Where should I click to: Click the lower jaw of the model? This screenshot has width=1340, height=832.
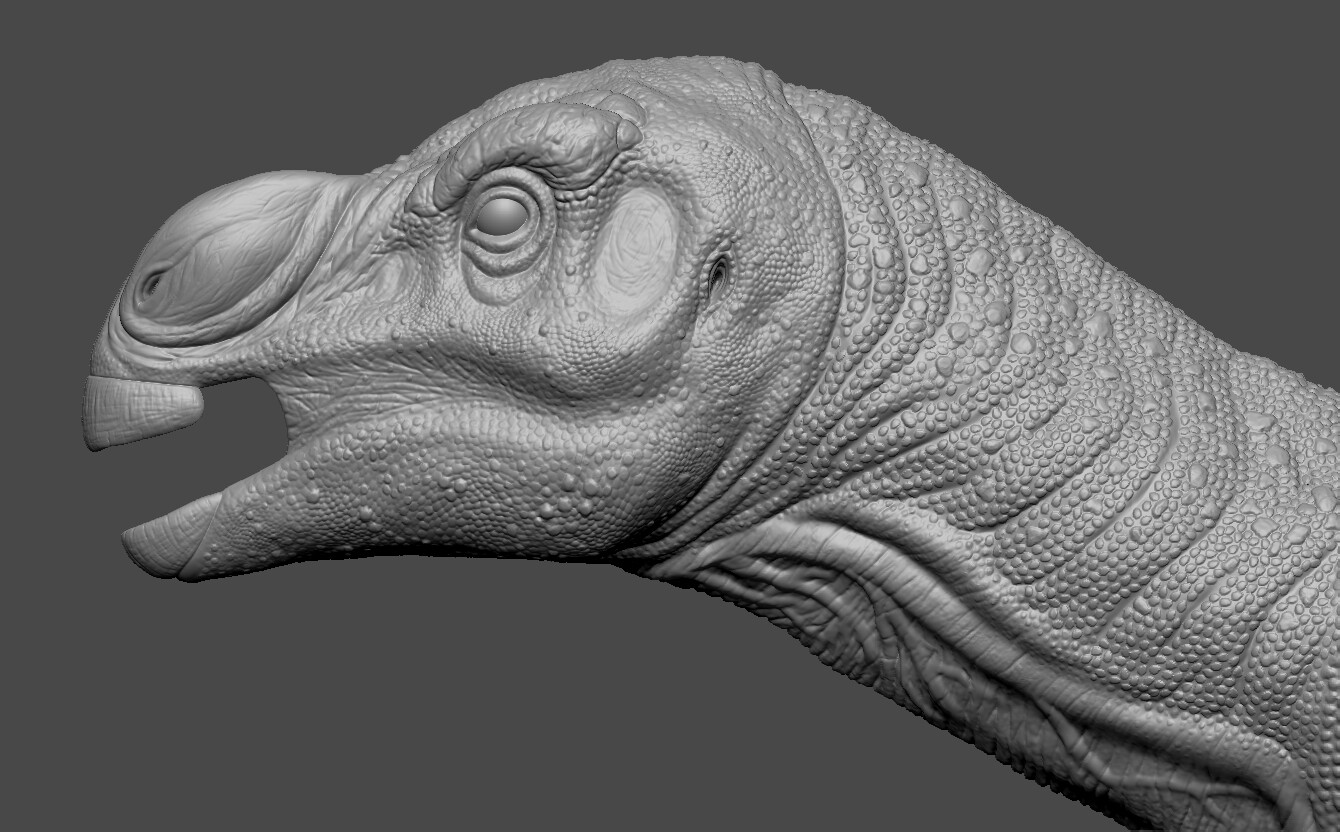(250, 520)
